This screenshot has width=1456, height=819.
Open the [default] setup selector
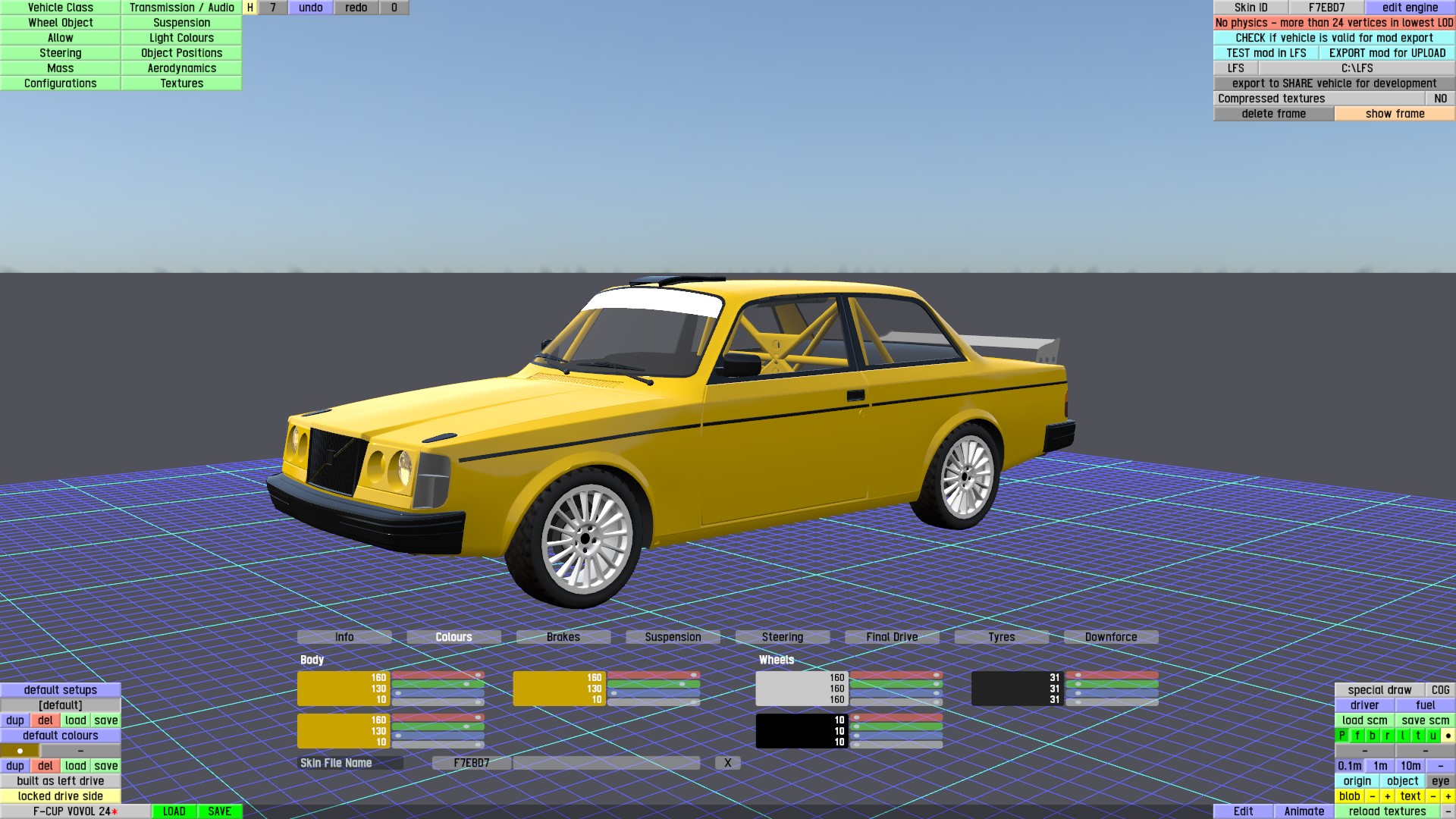61,705
